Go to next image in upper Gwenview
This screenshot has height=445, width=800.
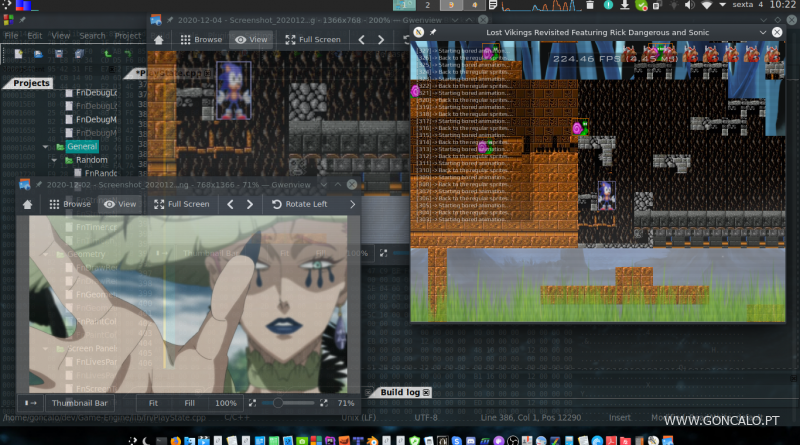click(x=381, y=39)
